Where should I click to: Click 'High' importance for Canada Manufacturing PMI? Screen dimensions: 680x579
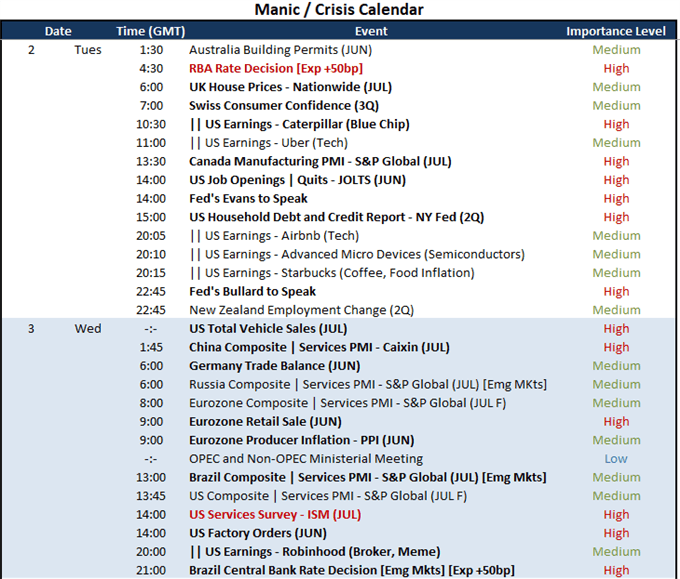(x=616, y=162)
